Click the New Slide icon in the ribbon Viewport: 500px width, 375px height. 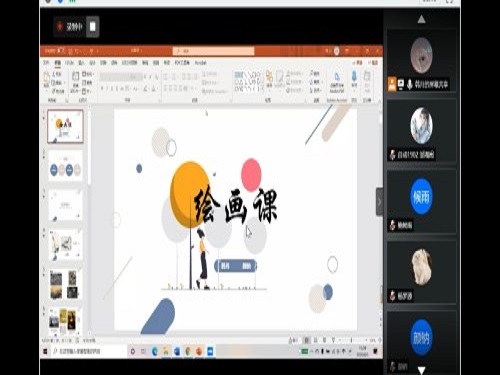click(76, 80)
